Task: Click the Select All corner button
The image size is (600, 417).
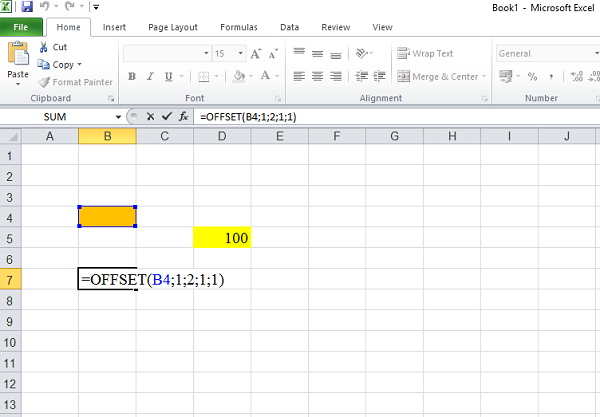Action: click(11, 137)
